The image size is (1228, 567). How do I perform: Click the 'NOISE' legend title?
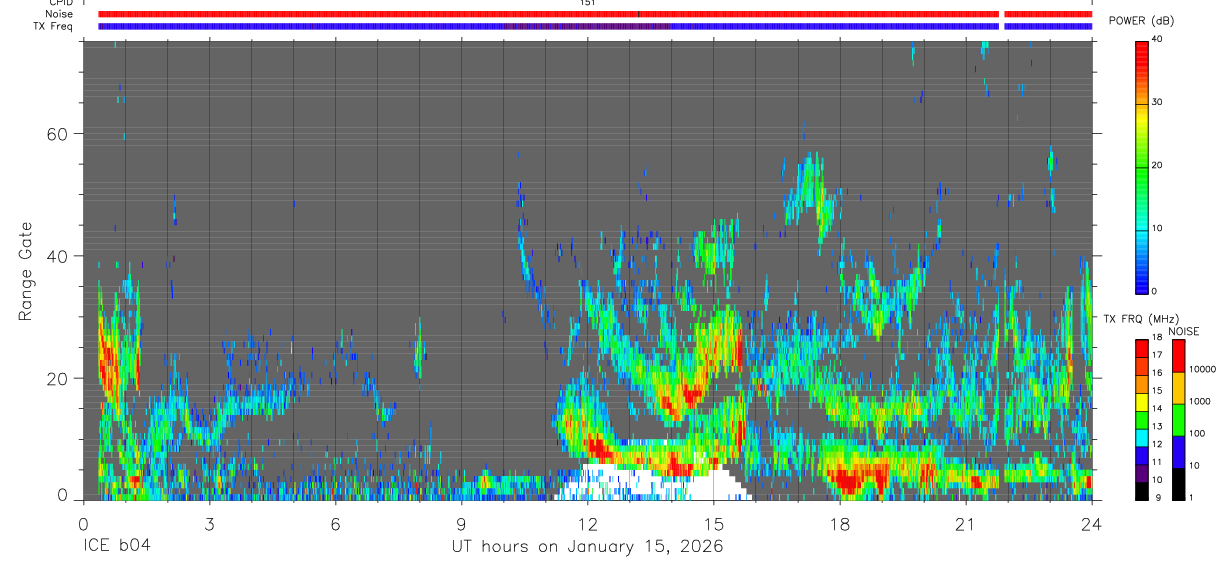click(1185, 331)
